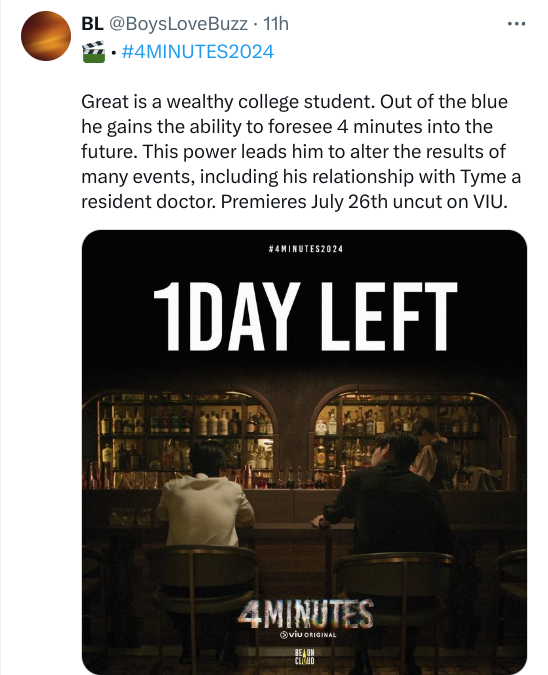
Task: Click the 4MINUTES title logo on the poster
Action: click(305, 613)
